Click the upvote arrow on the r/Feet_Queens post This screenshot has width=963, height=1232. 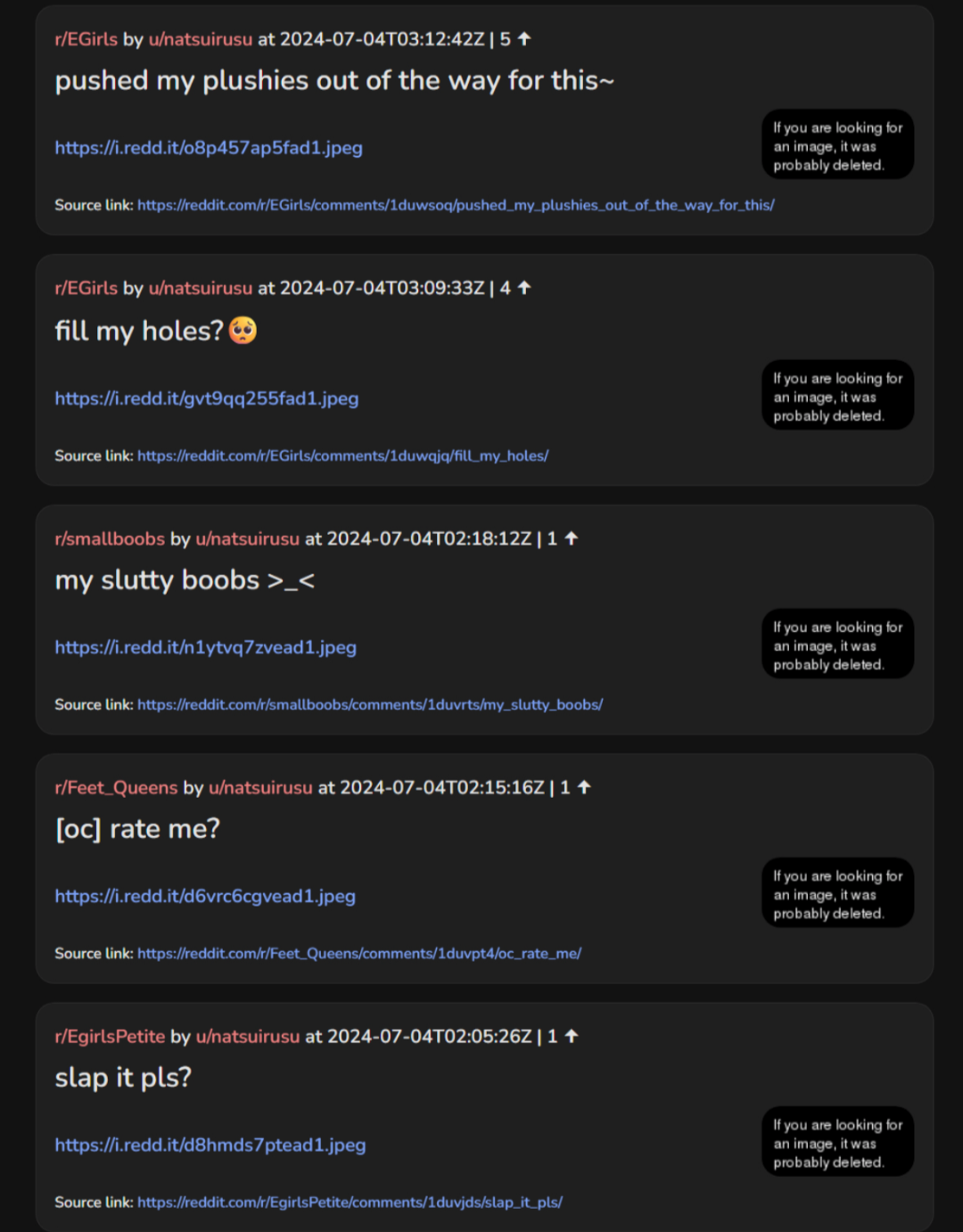point(584,786)
